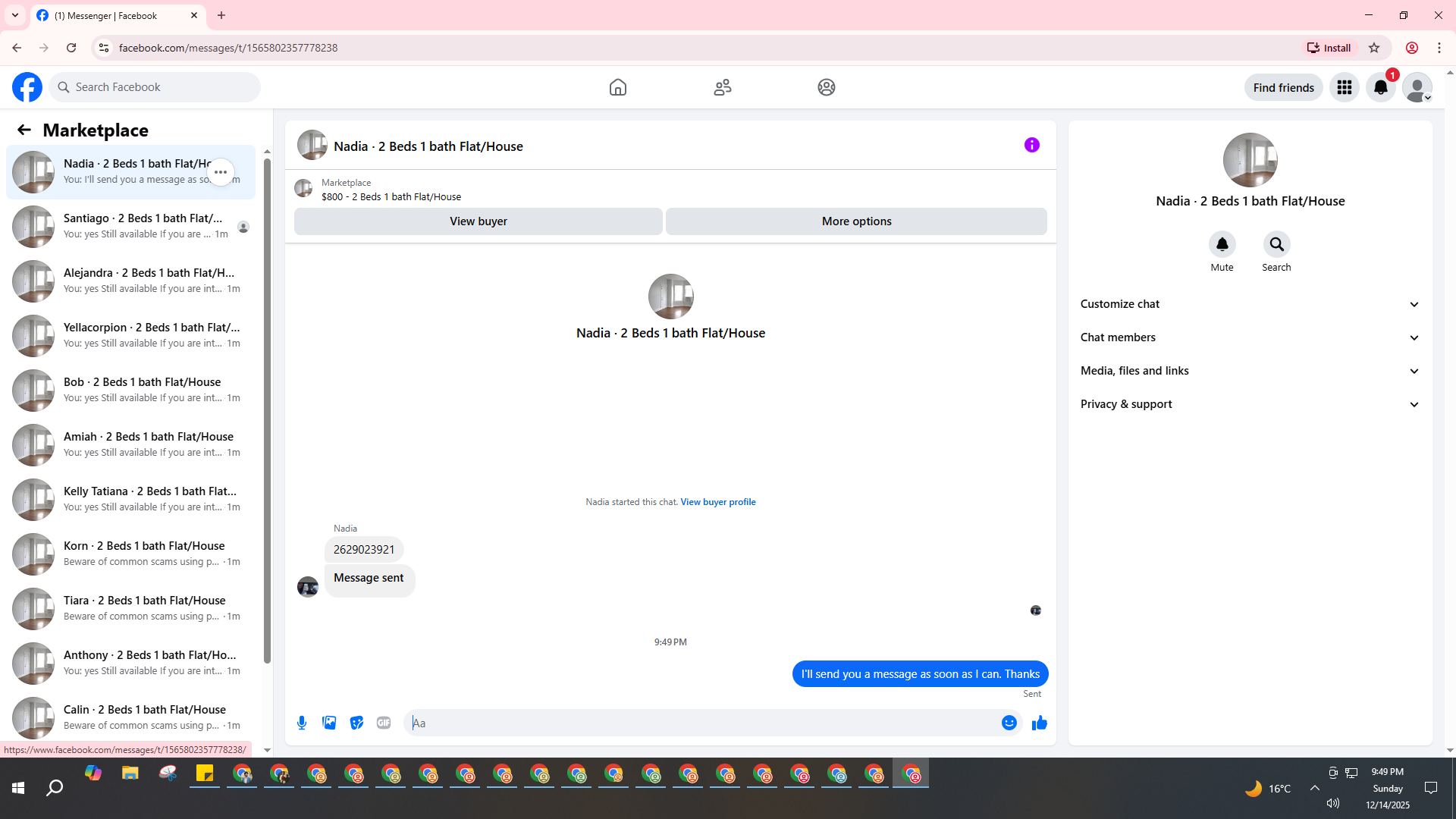
Task: Toggle the conversation information panel icon
Action: pyautogui.click(x=1031, y=145)
